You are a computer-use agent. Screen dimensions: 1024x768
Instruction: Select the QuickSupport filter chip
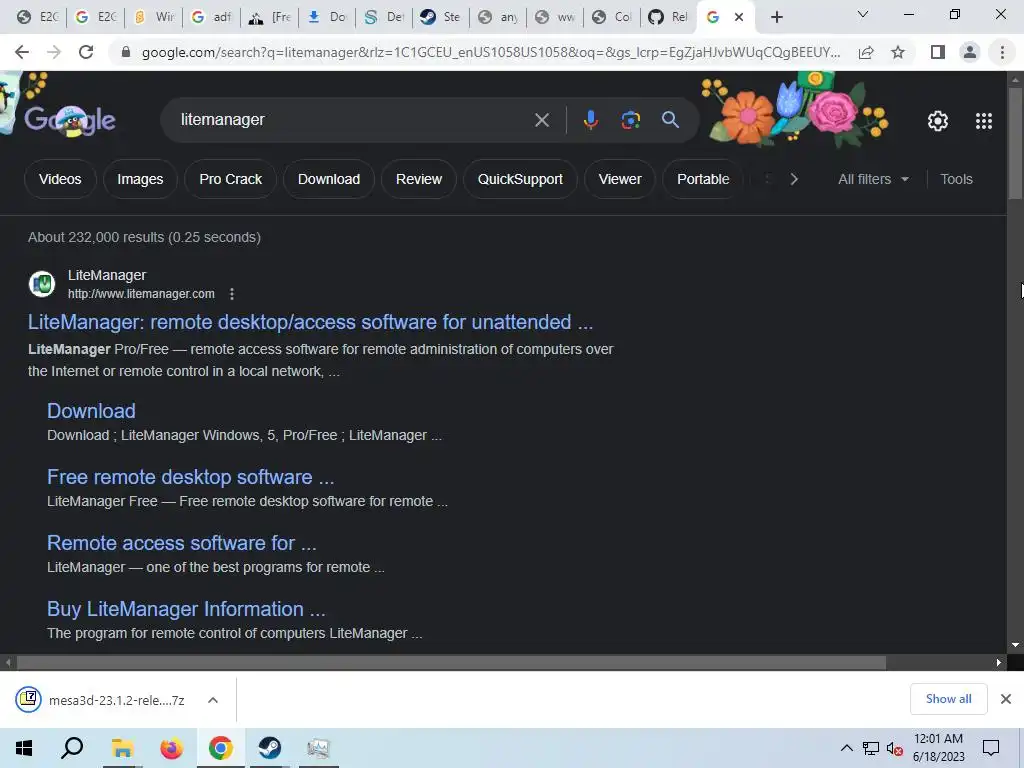pos(520,179)
